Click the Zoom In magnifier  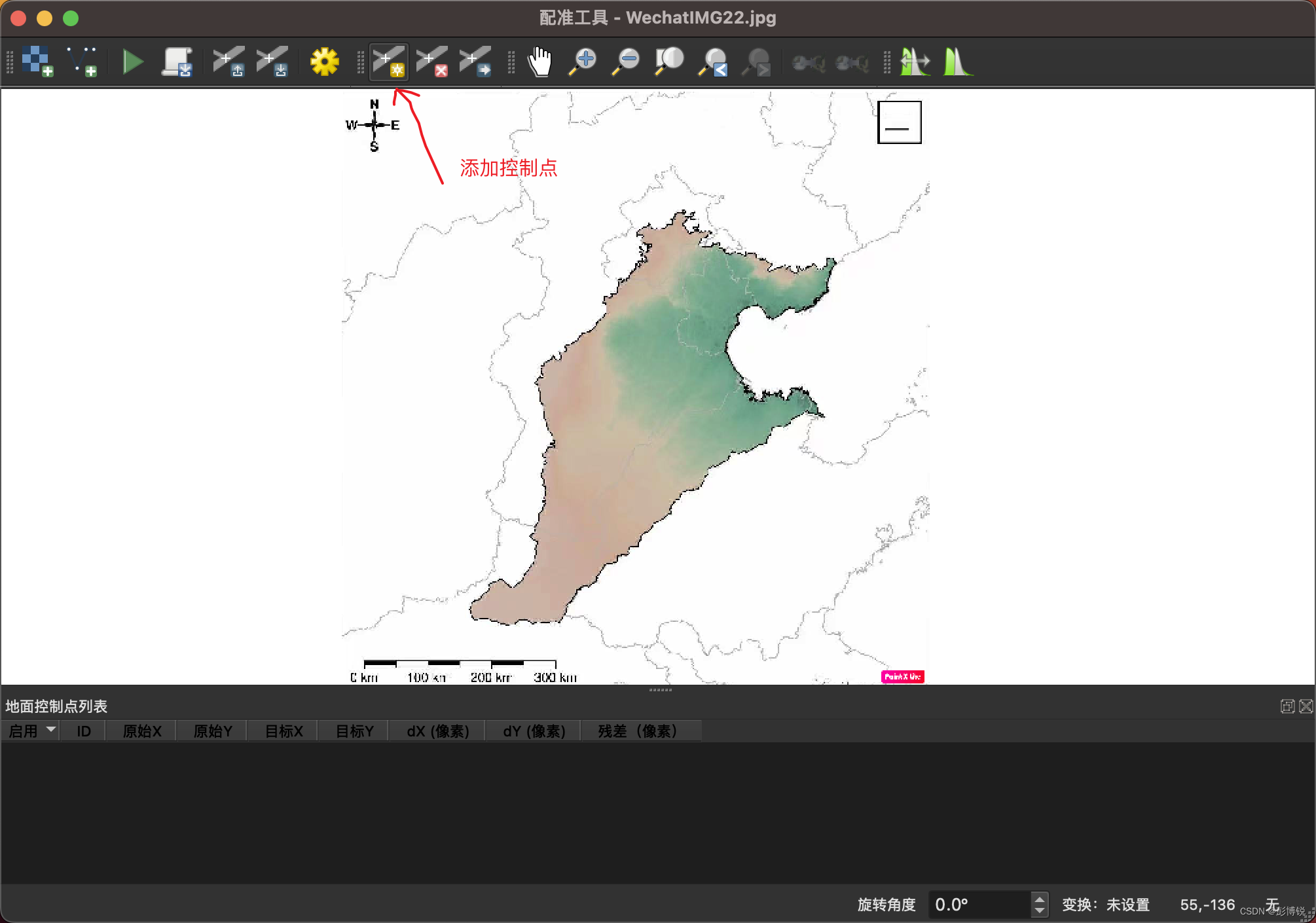pyautogui.click(x=583, y=62)
